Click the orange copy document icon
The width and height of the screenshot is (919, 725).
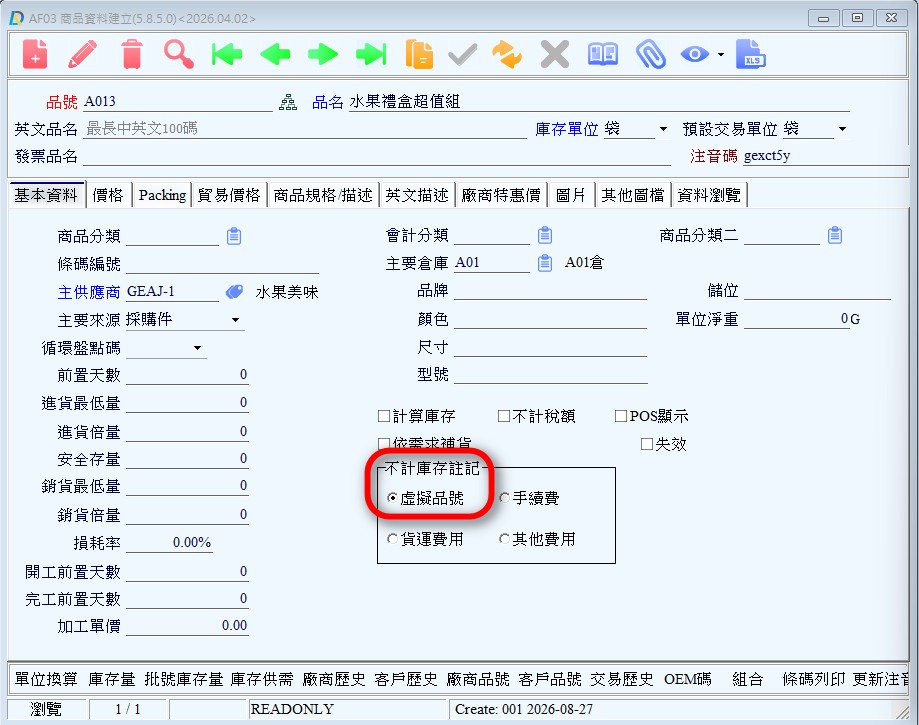point(419,55)
